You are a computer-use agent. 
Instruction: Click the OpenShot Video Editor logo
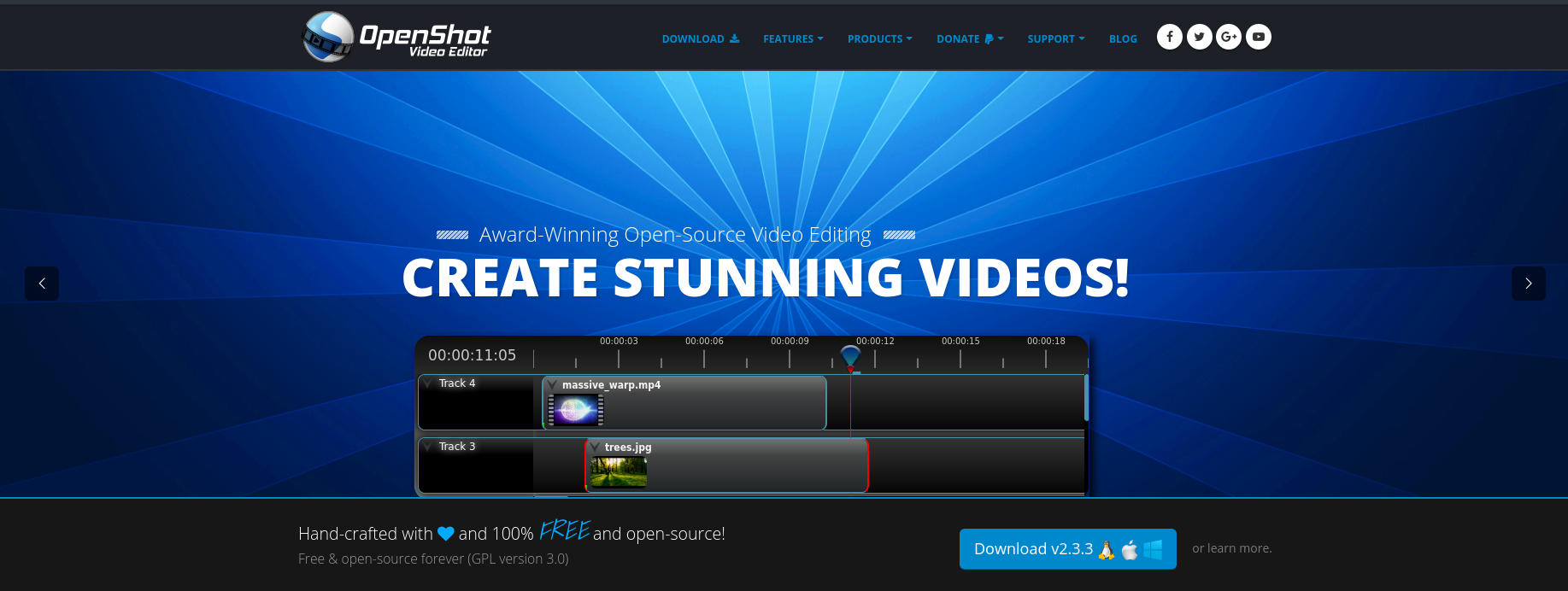coord(396,38)
